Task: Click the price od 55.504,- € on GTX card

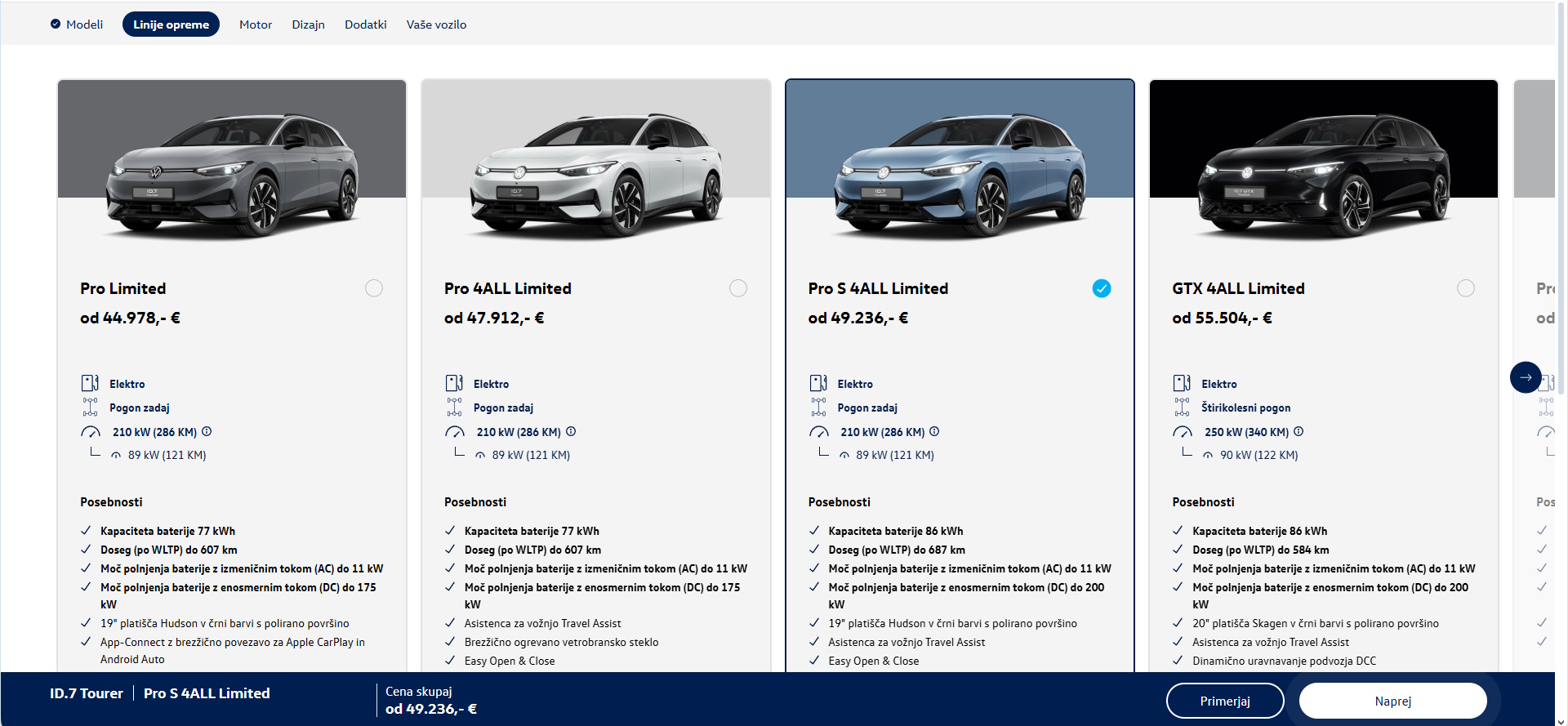Action: click(1223, 318)
